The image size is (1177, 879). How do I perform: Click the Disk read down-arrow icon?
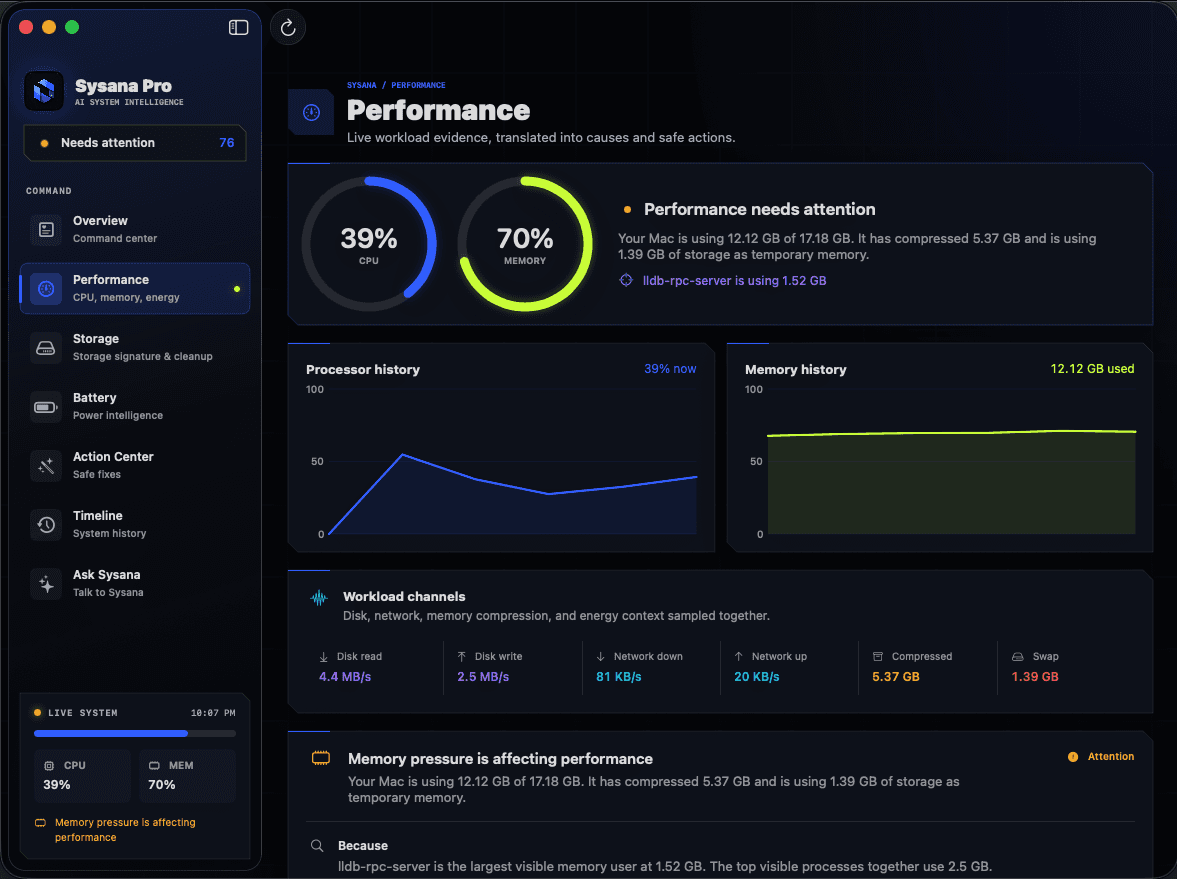(x=324, y=657)
